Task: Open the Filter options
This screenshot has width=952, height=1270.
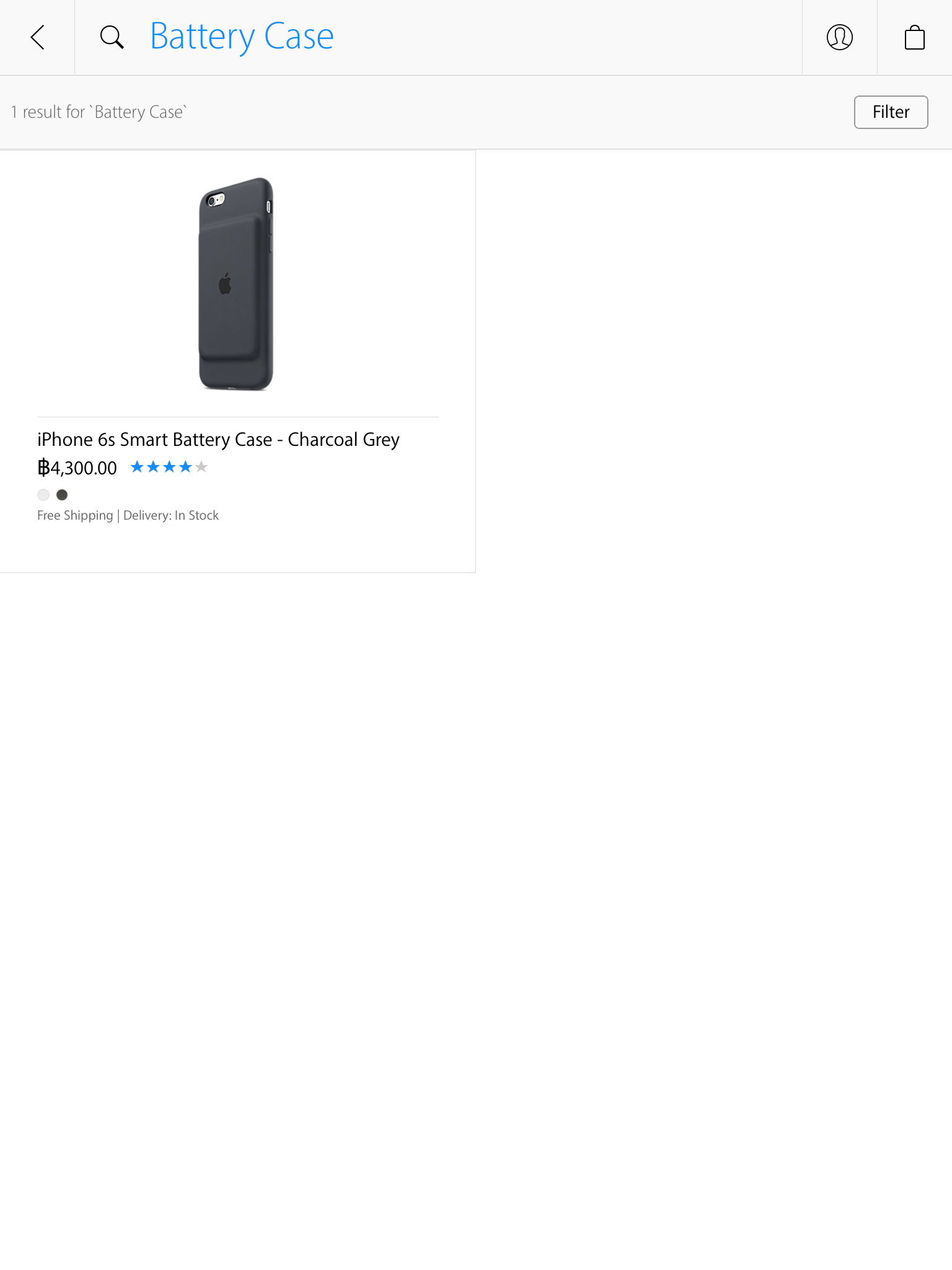Action: click(x=891, y=112)
